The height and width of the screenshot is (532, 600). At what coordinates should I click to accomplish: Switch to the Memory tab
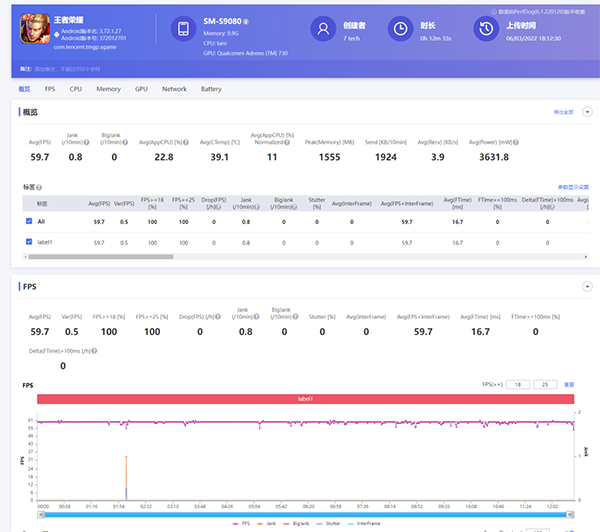coord(108,89)
